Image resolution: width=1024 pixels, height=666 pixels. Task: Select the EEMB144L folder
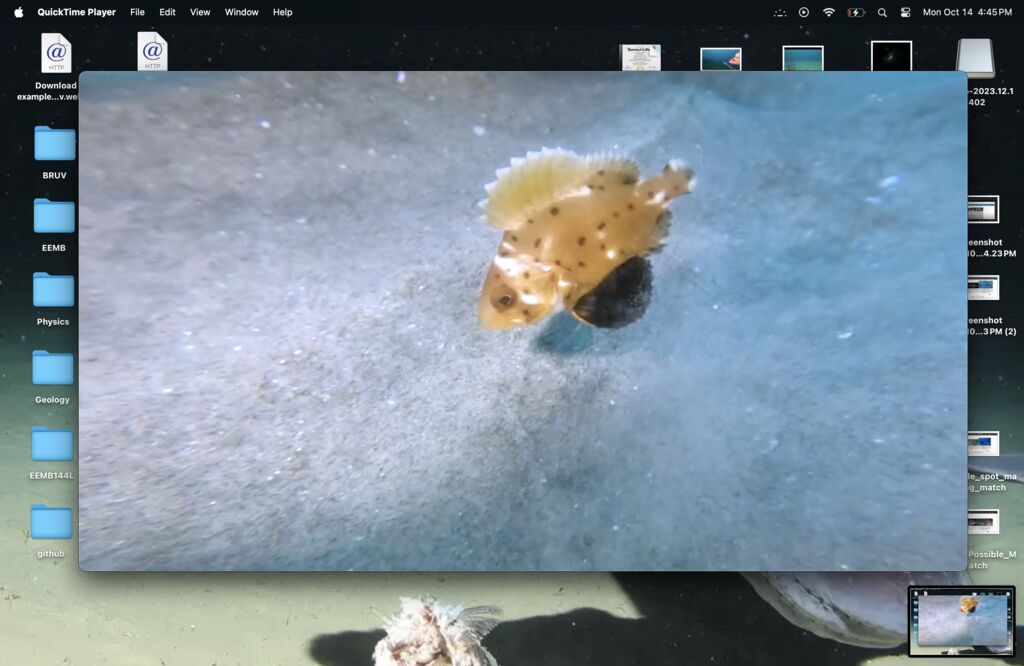(x=52, y=445)
